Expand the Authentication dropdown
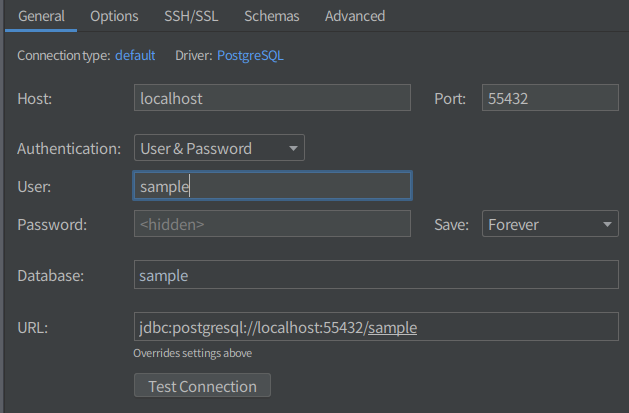Viewport: 629px width, 413px height. pos(219,149)
